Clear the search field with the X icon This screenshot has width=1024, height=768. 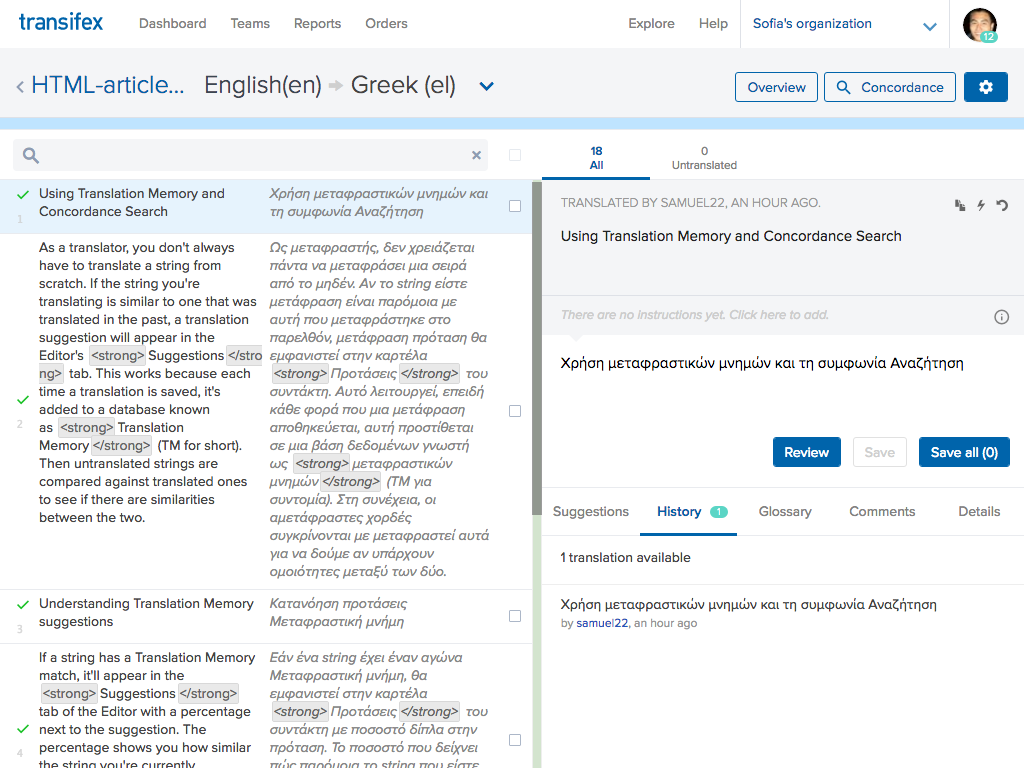click(476, 155)
